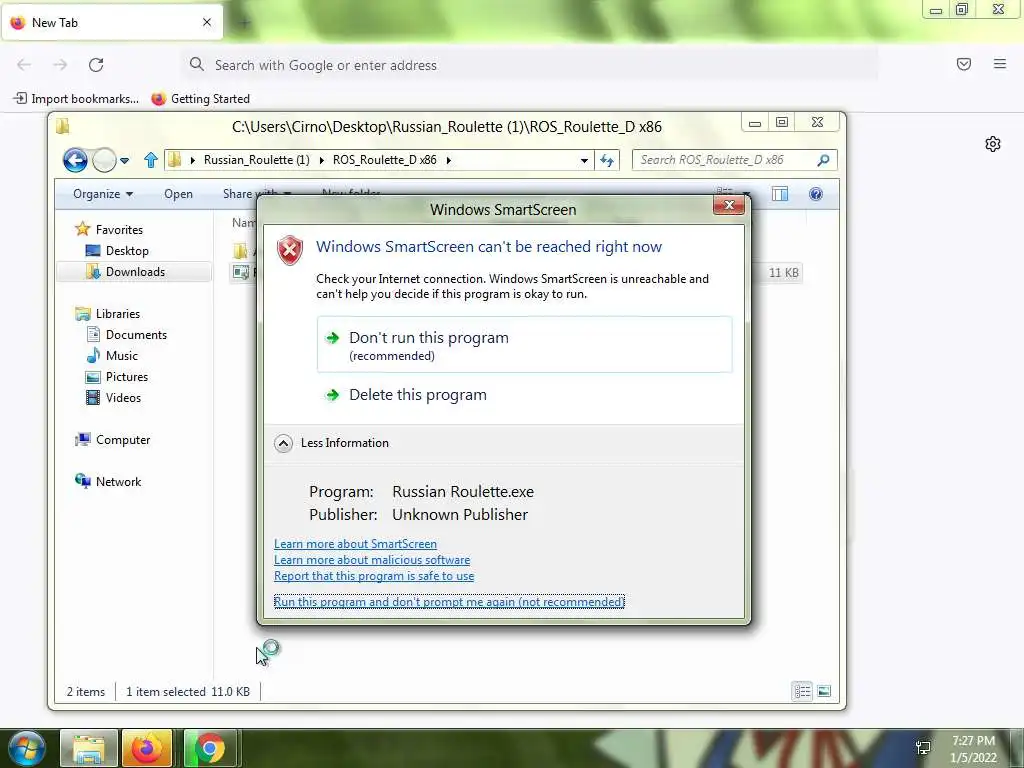Switch to large icons view in Explorer

(824, 691)
